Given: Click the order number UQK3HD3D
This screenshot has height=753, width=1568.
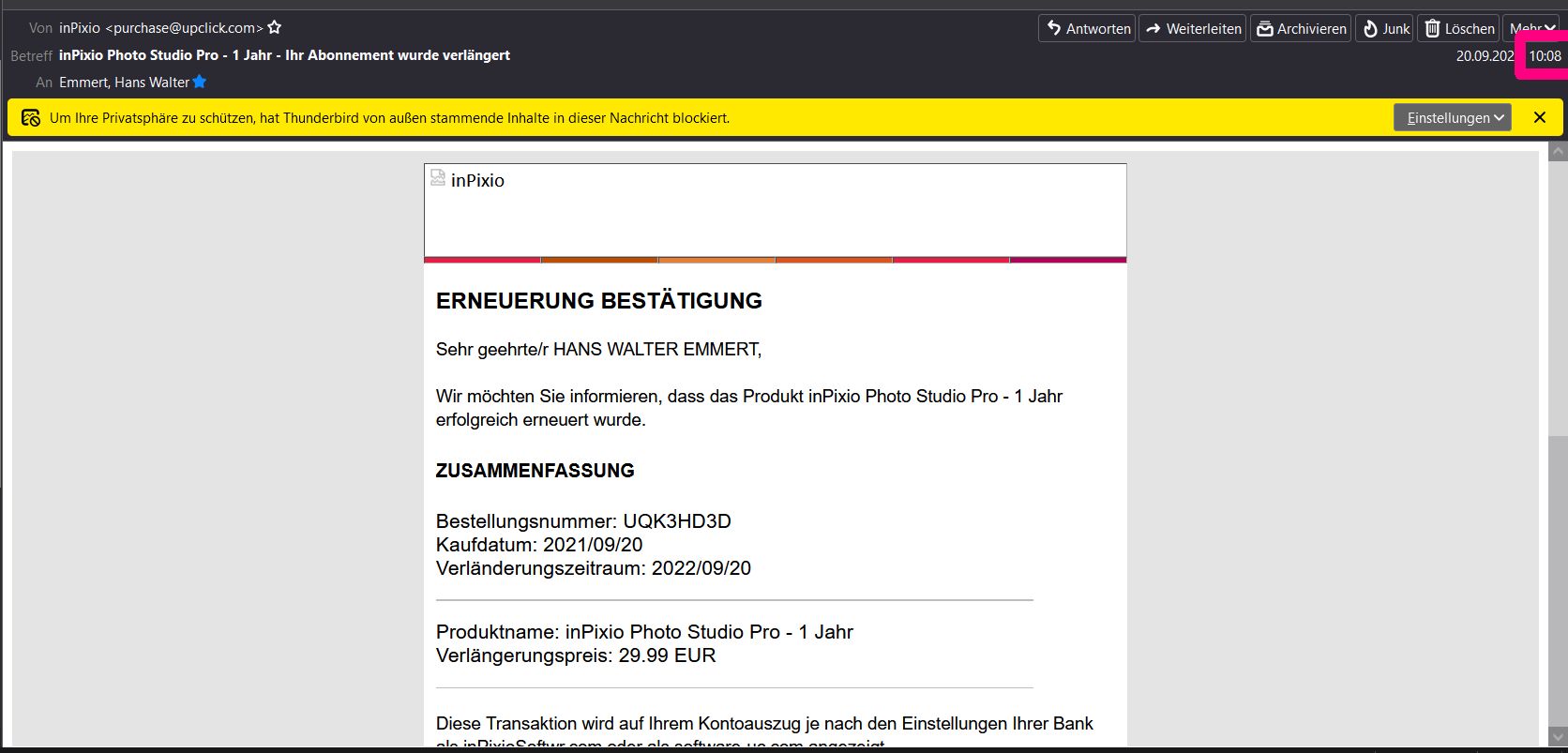Looking at the screenshot, I should pos(676,521).
